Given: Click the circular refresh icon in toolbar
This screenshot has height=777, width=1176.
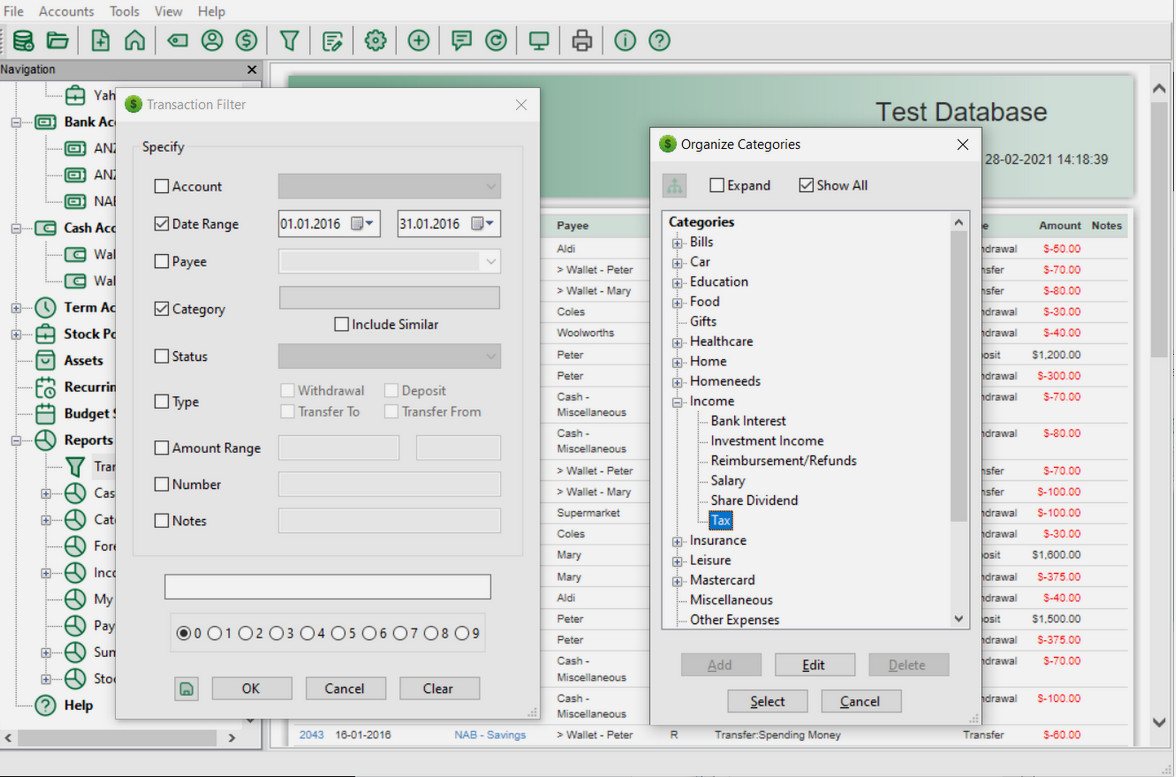Looking at the screenshot, I should coord(496,40).
